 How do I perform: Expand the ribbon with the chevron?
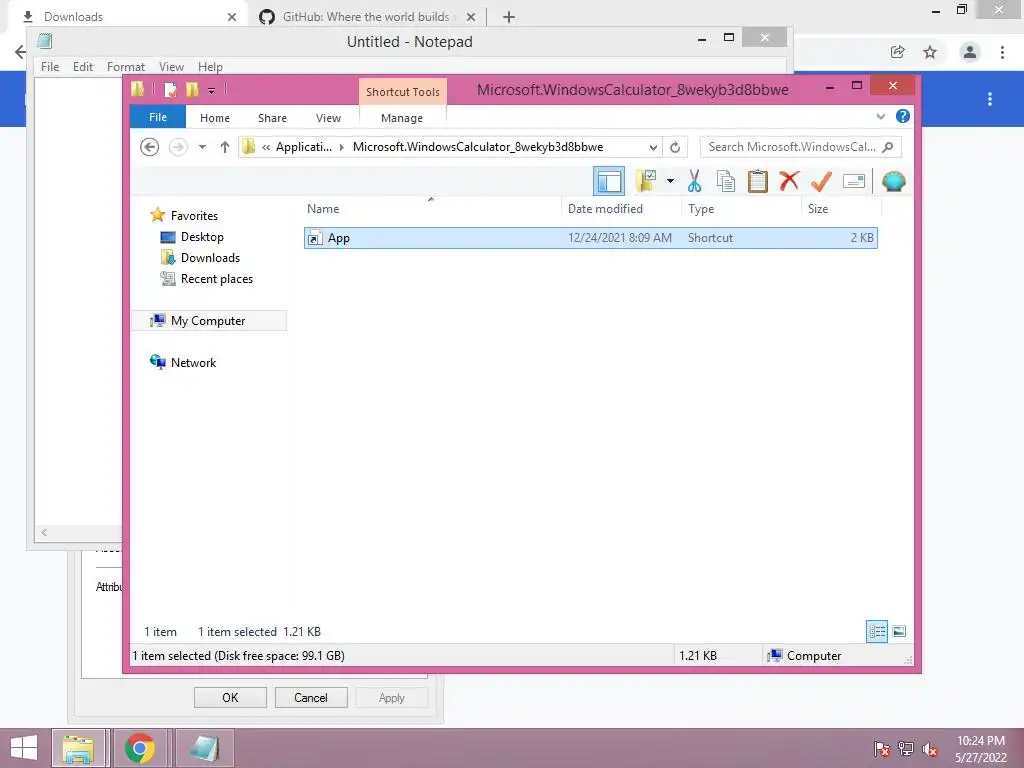[880, 116]
